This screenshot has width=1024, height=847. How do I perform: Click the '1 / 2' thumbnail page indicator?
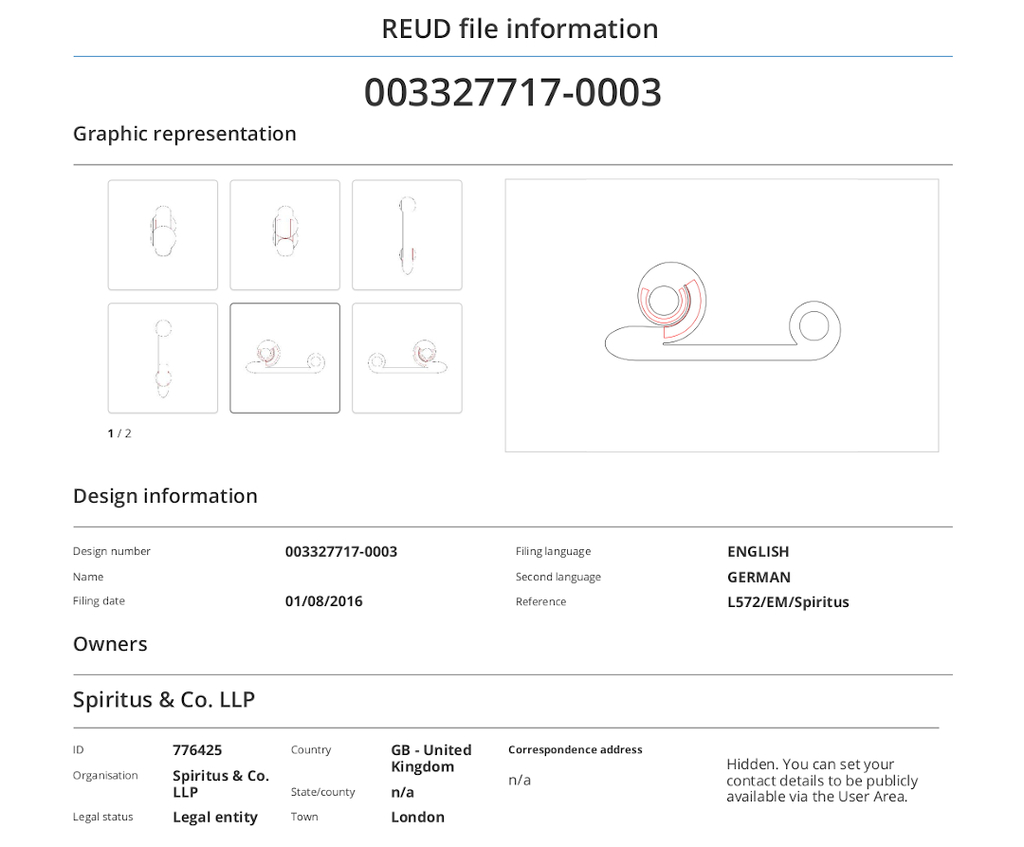[x=120, y=433]
